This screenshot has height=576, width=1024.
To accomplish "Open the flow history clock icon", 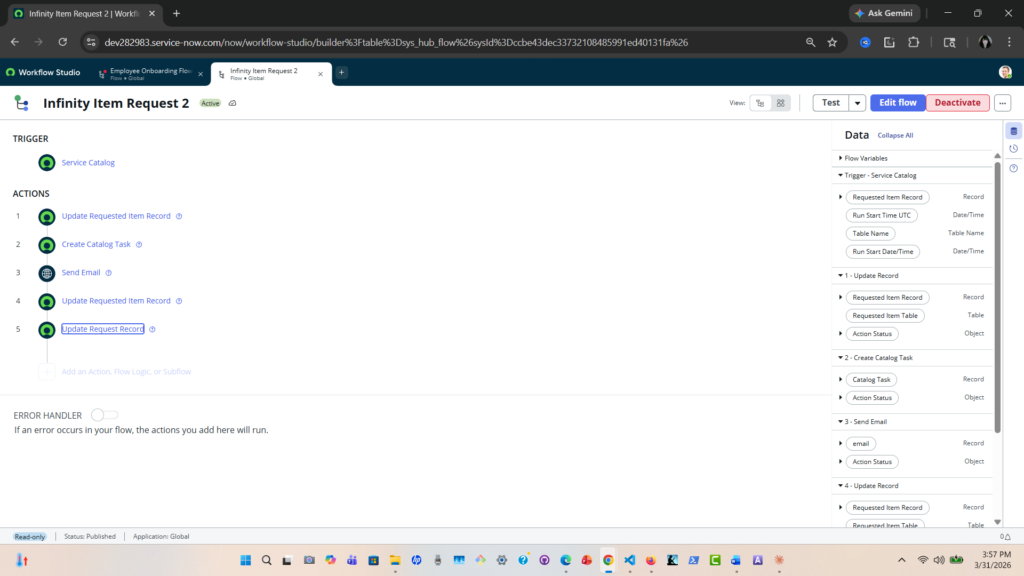I will [1013, 149].
